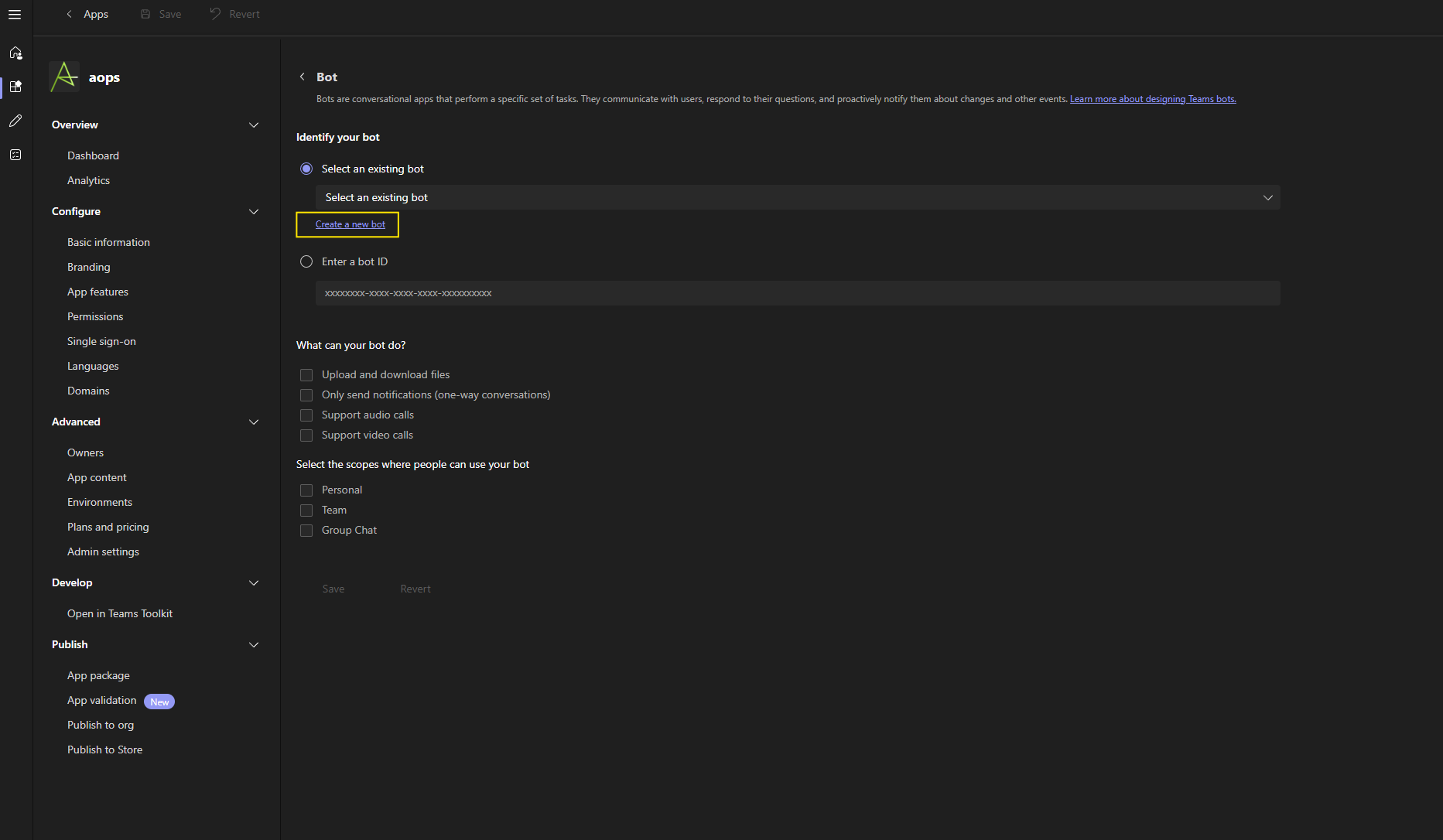Open Permissions page
The image size is (1443, 840).
tap(95, 316)
